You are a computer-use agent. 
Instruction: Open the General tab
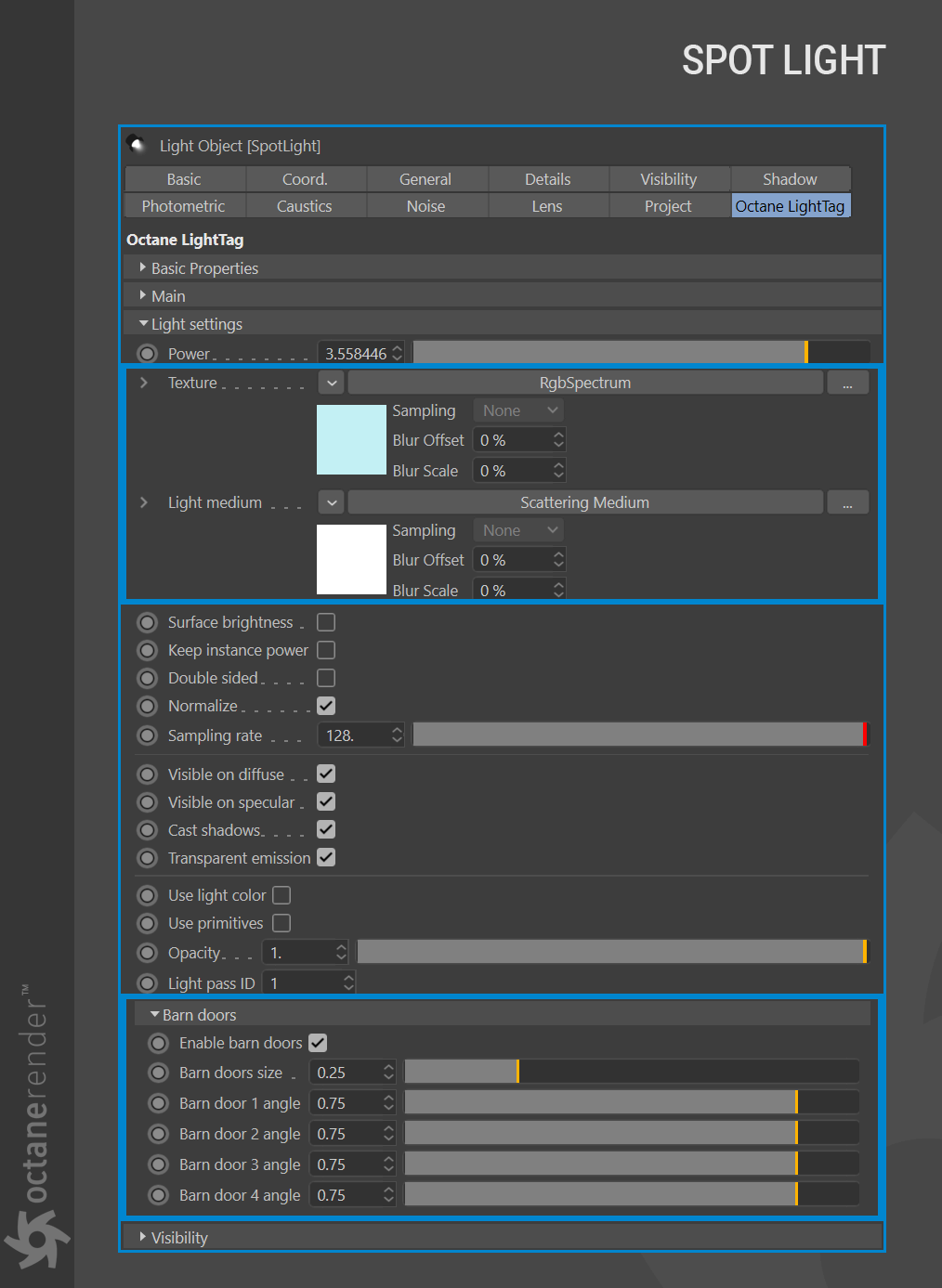click(x=425, y=179)
